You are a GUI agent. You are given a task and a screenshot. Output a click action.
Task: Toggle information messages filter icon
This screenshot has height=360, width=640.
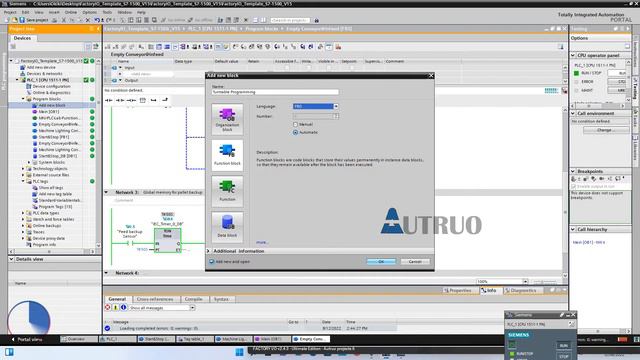[123, 307]
